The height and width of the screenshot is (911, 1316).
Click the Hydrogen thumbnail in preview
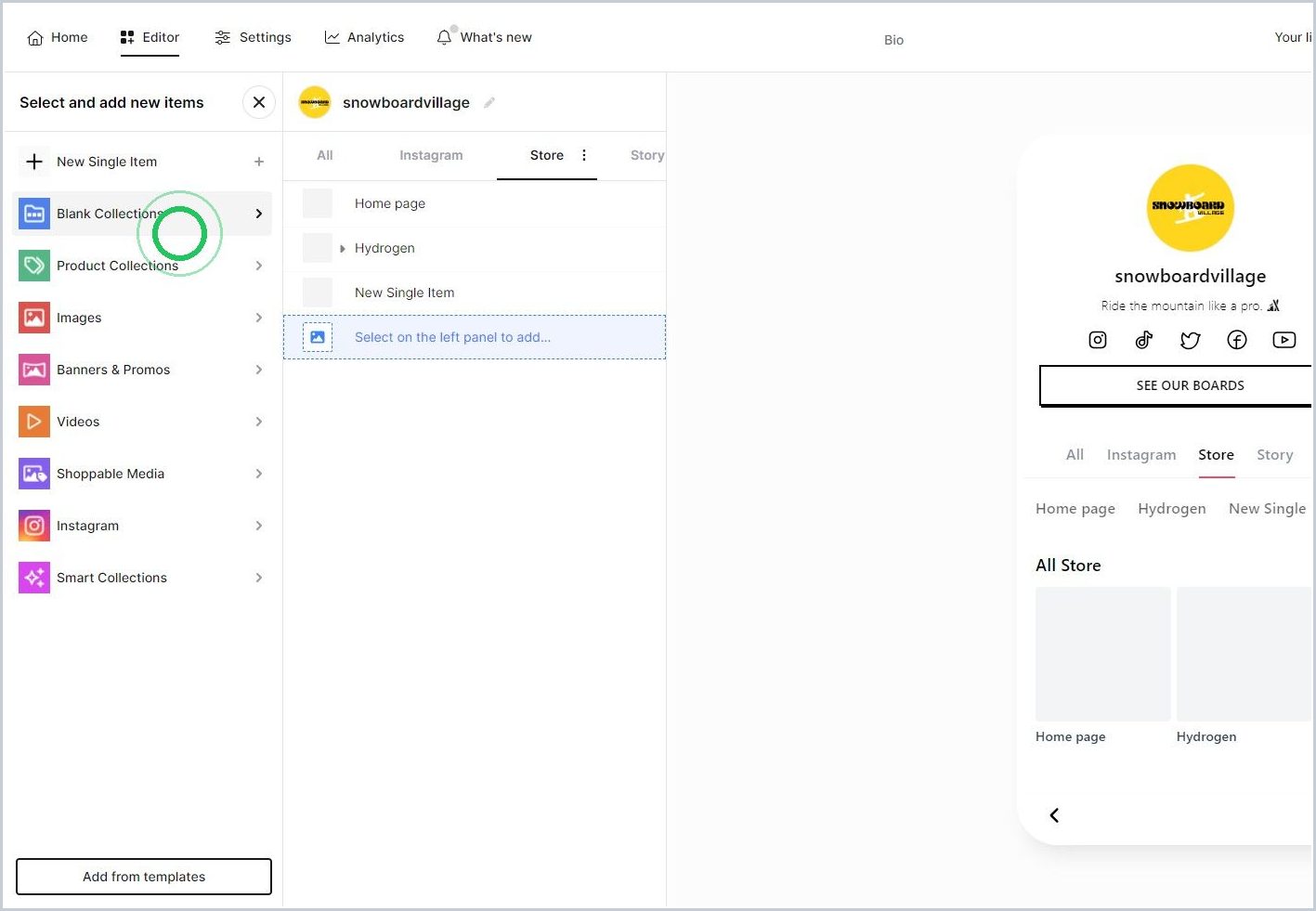coord(1244,654)
